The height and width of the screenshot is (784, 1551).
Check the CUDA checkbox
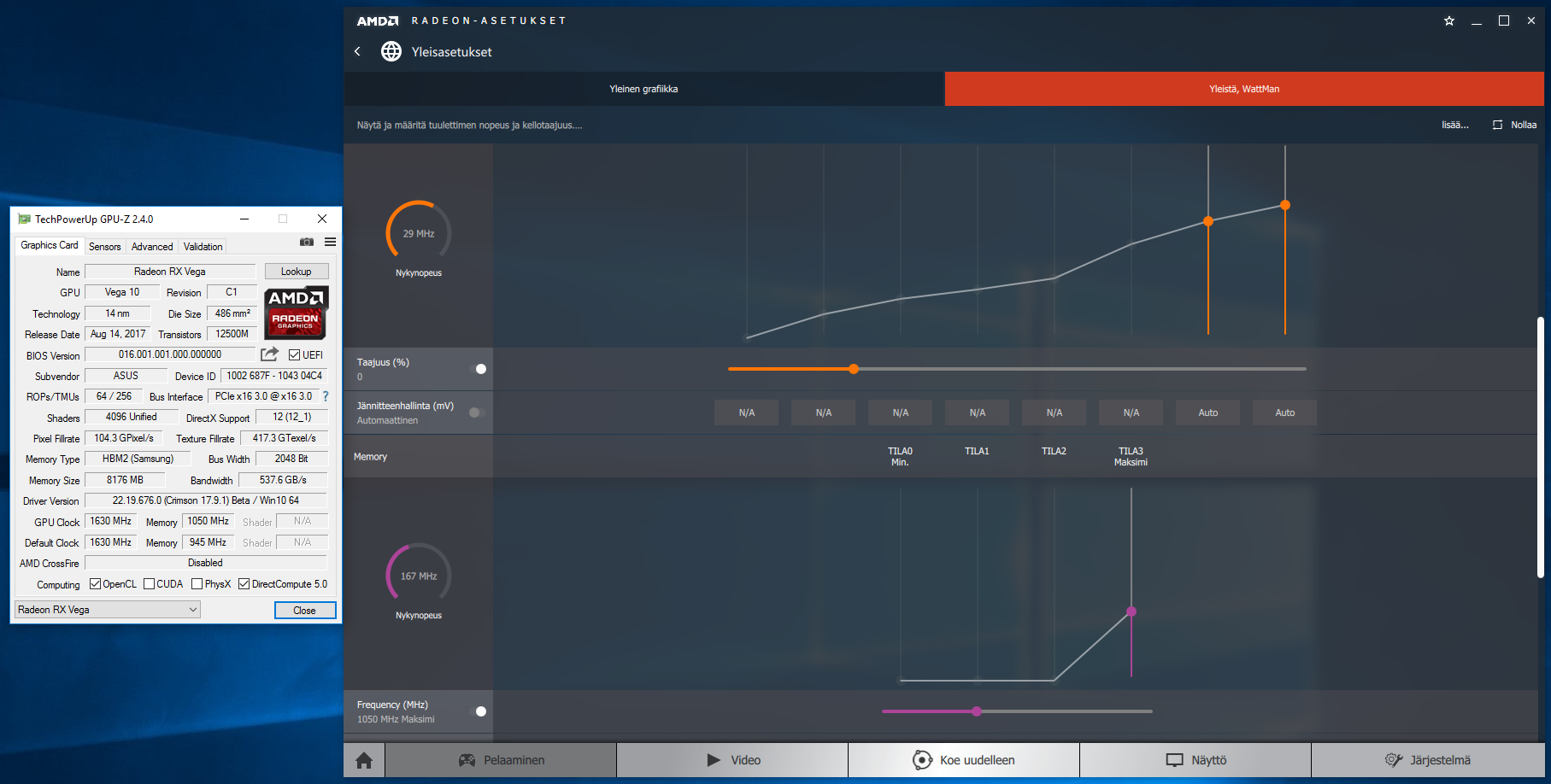(149, 584)
